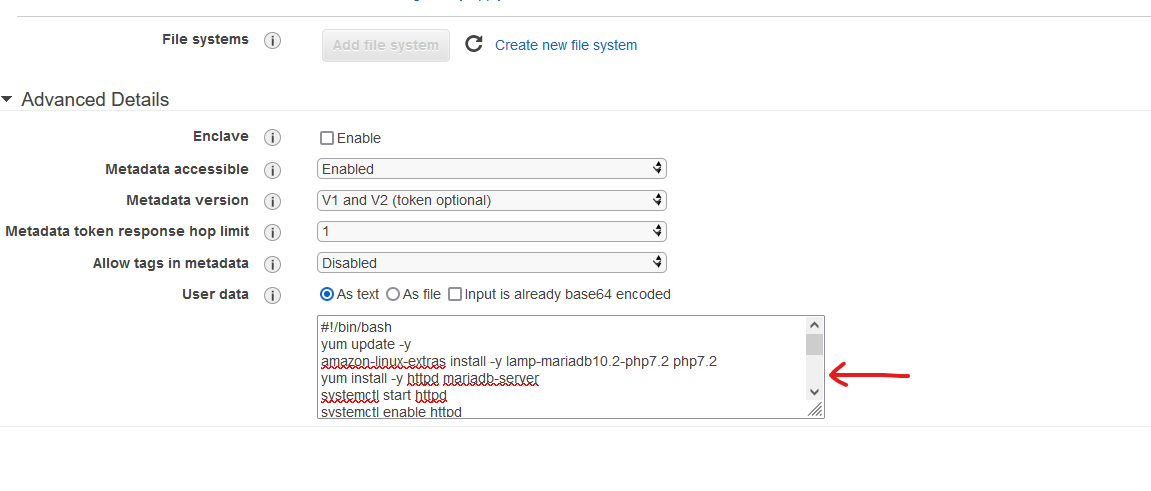This screenshot has height=491, width=1151.
Task: Select the As file radio button
Action: pyautogui.click(x=393, y=294)
